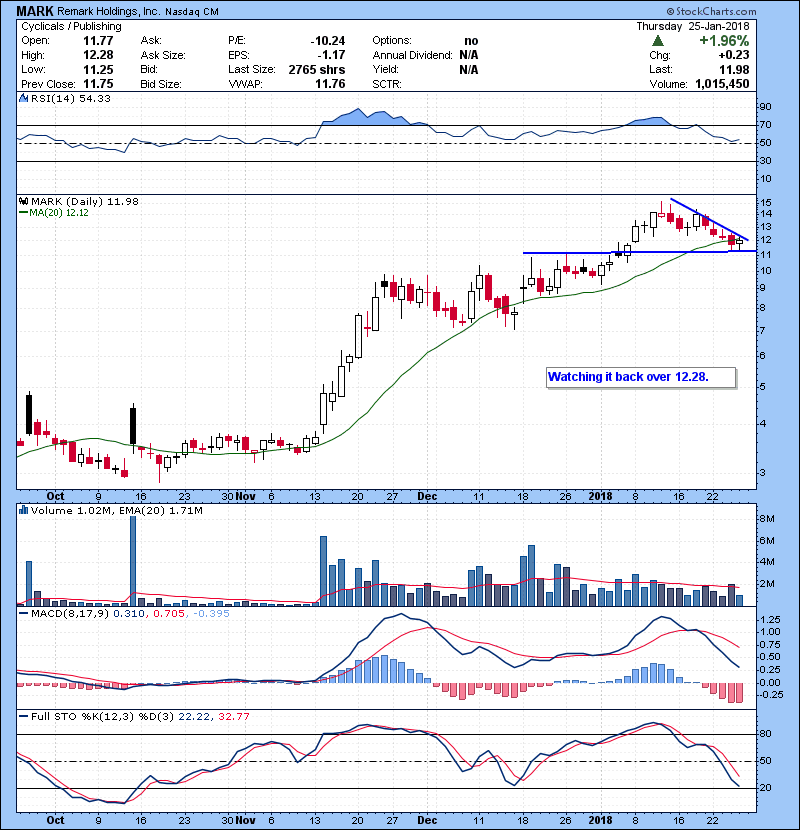
Task: Click the StockCharts.com copyright text
Action: [x=711, y=11]
